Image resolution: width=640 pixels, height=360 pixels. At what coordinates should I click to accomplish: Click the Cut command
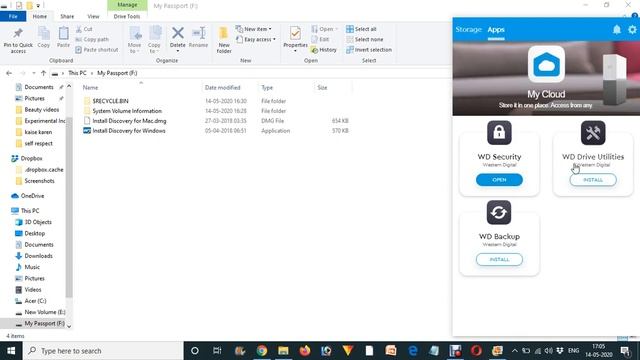[x=84, y=29]
